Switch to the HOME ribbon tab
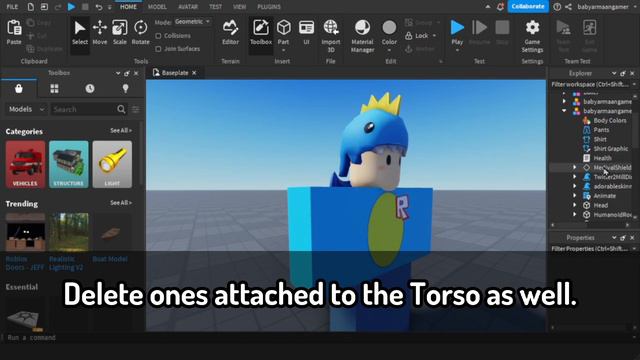640x360 pixels. point(128,7)
